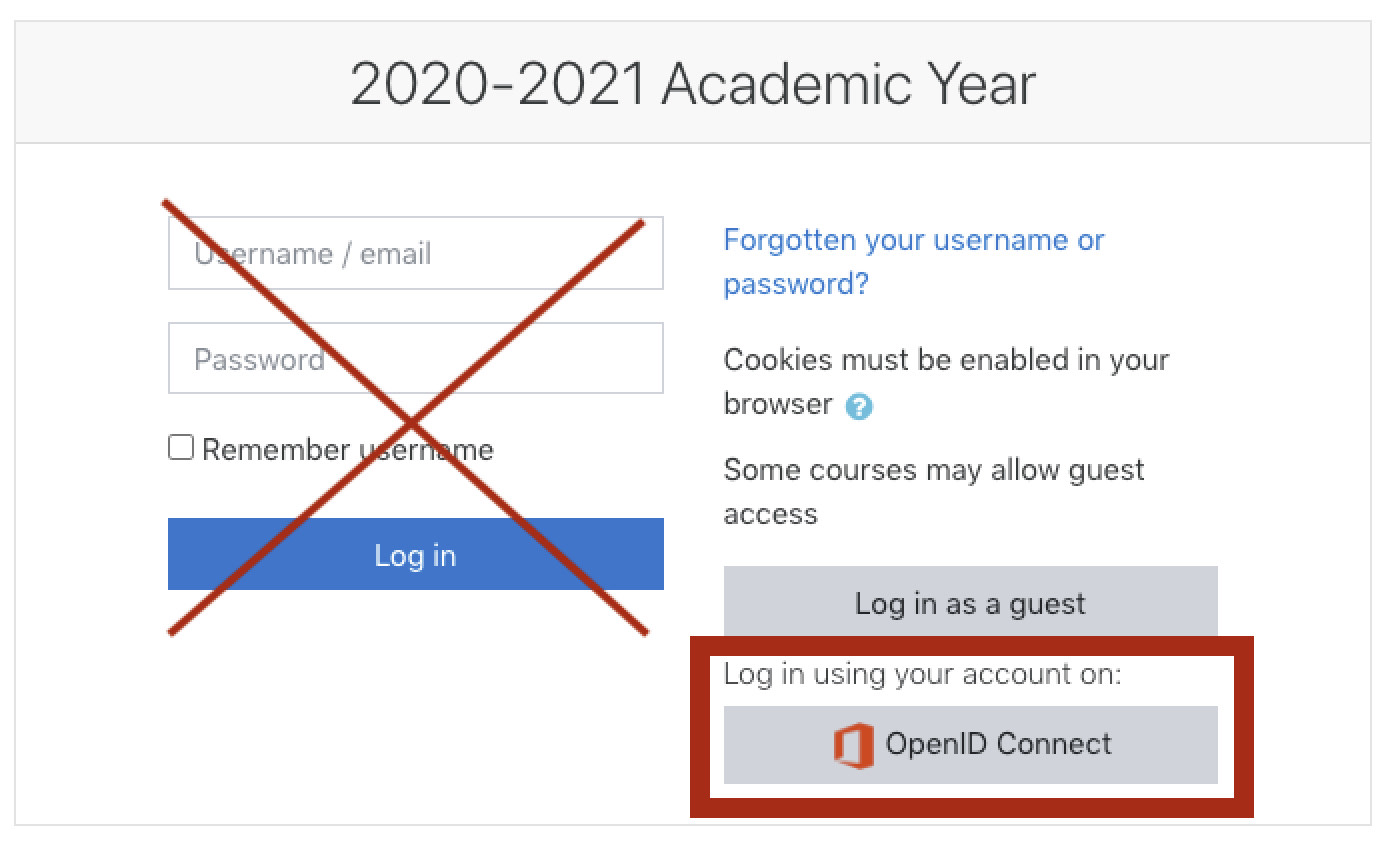Click the gray header bar beside the title

[x=1200, y=84]
